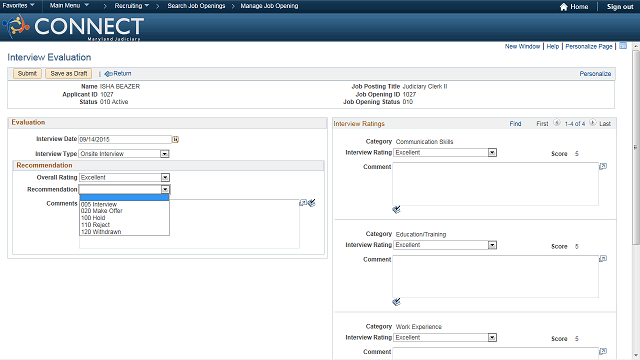Image resolution: width=640 pixels, height=360 pixels.
Task: Click the Home house icon
Action: coord(564,7)
